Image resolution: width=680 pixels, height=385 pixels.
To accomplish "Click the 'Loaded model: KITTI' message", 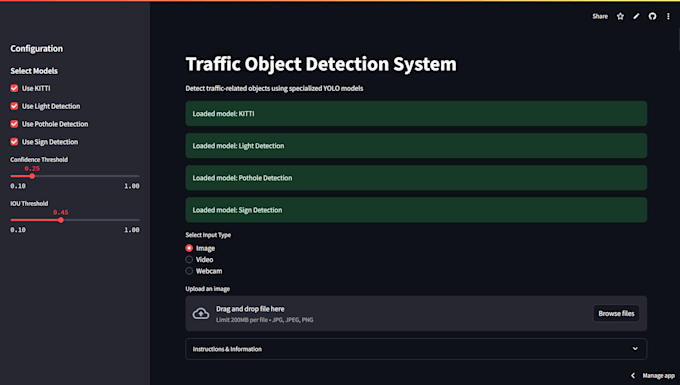I will [x=416, y=114].
